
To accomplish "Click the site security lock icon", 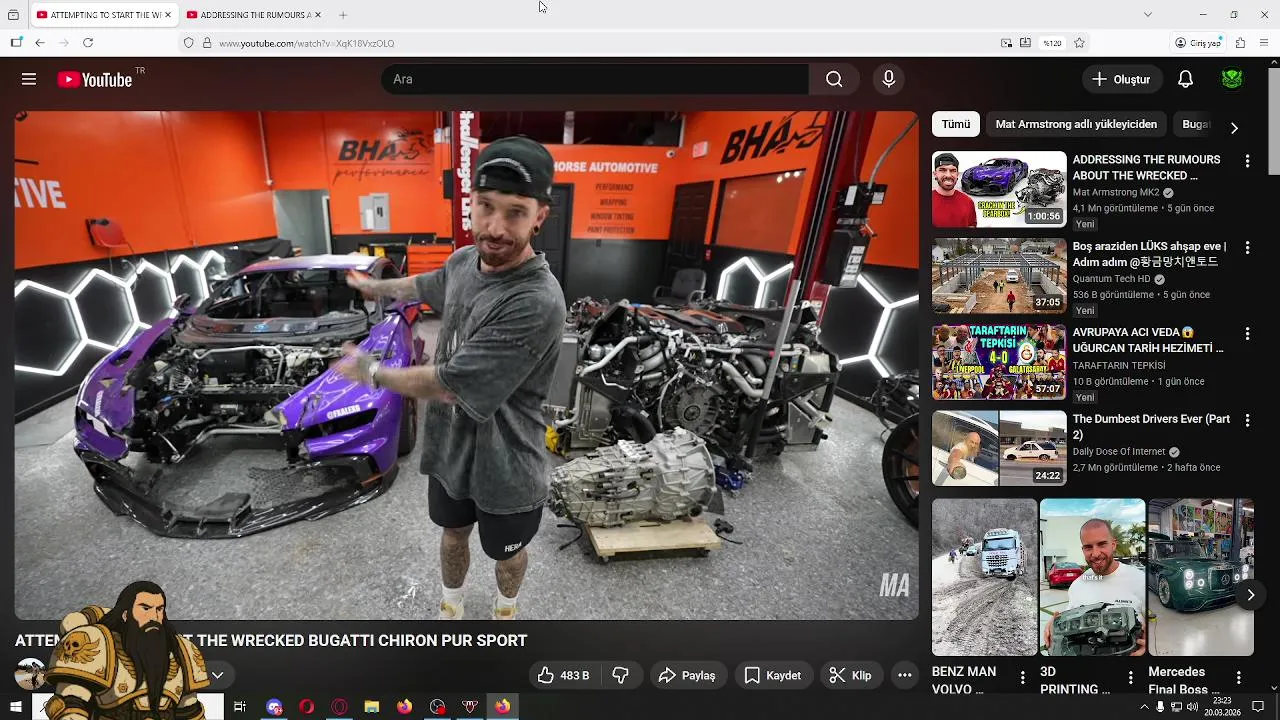I will tap(207, 43).
